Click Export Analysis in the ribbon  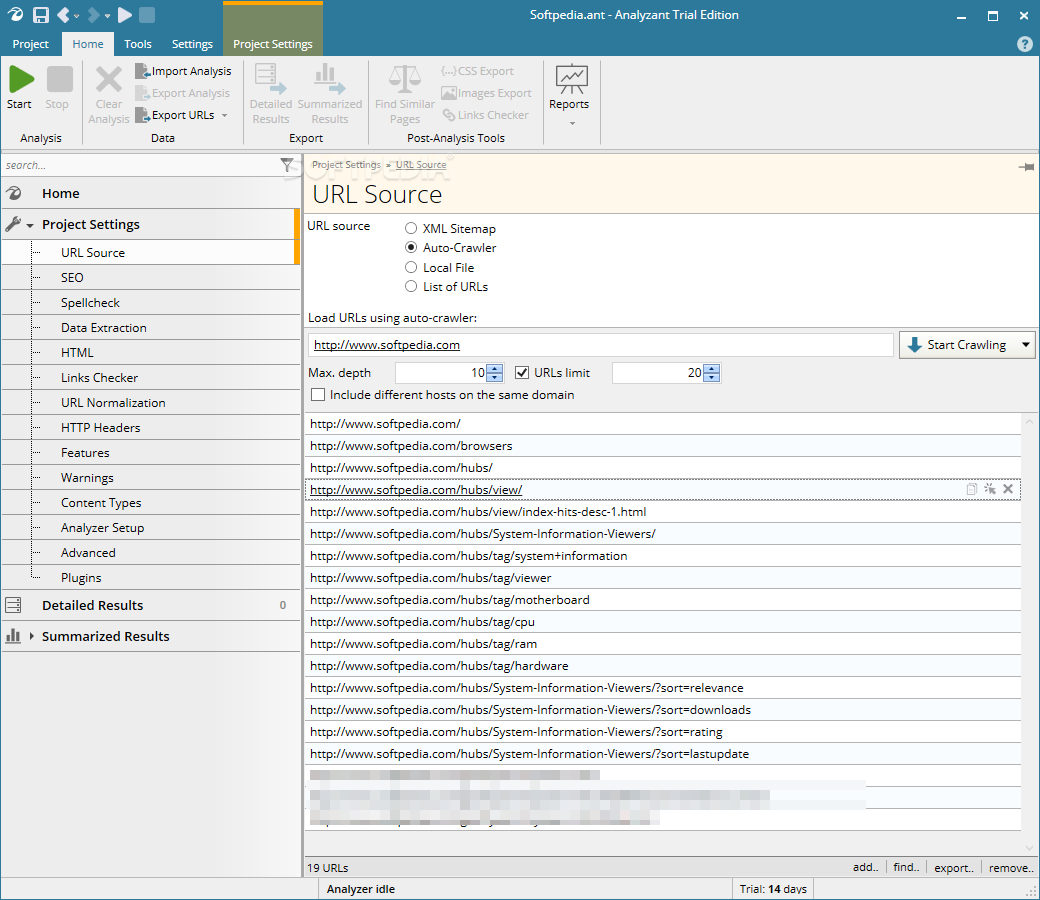click(183, 93)
